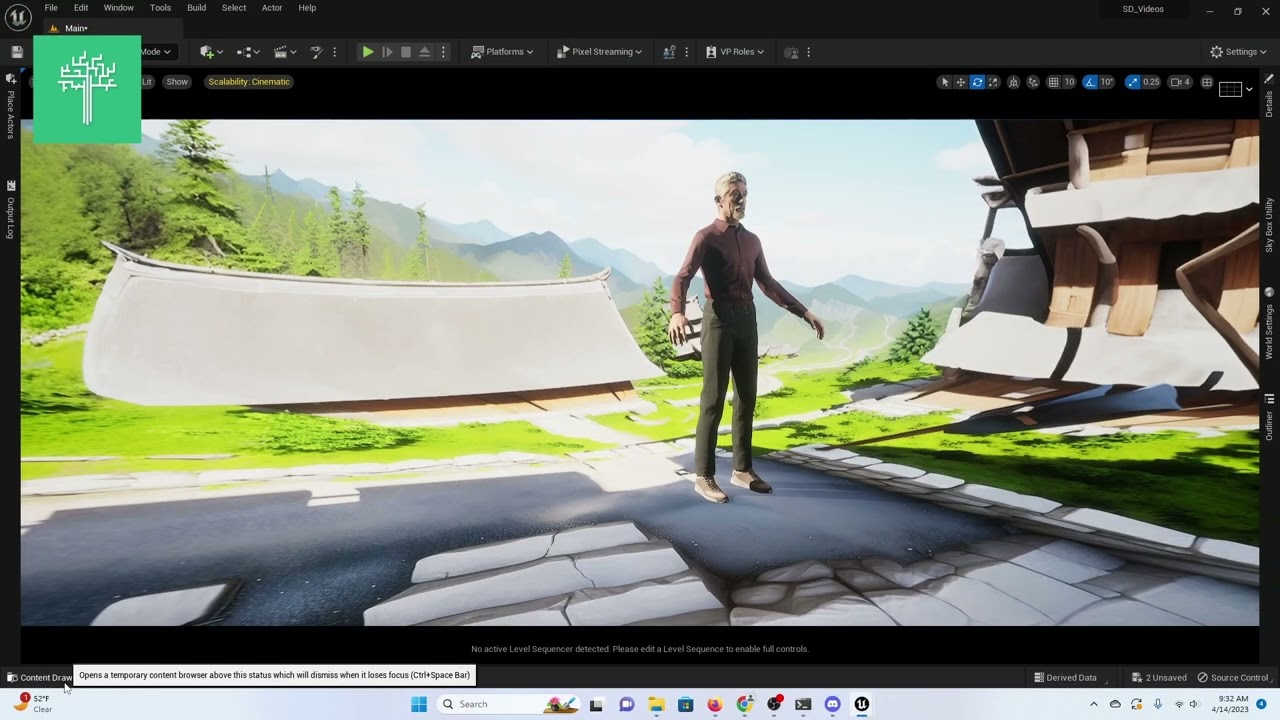
Task: Open scale snap value 0.25
Action: pos(1151,82)
